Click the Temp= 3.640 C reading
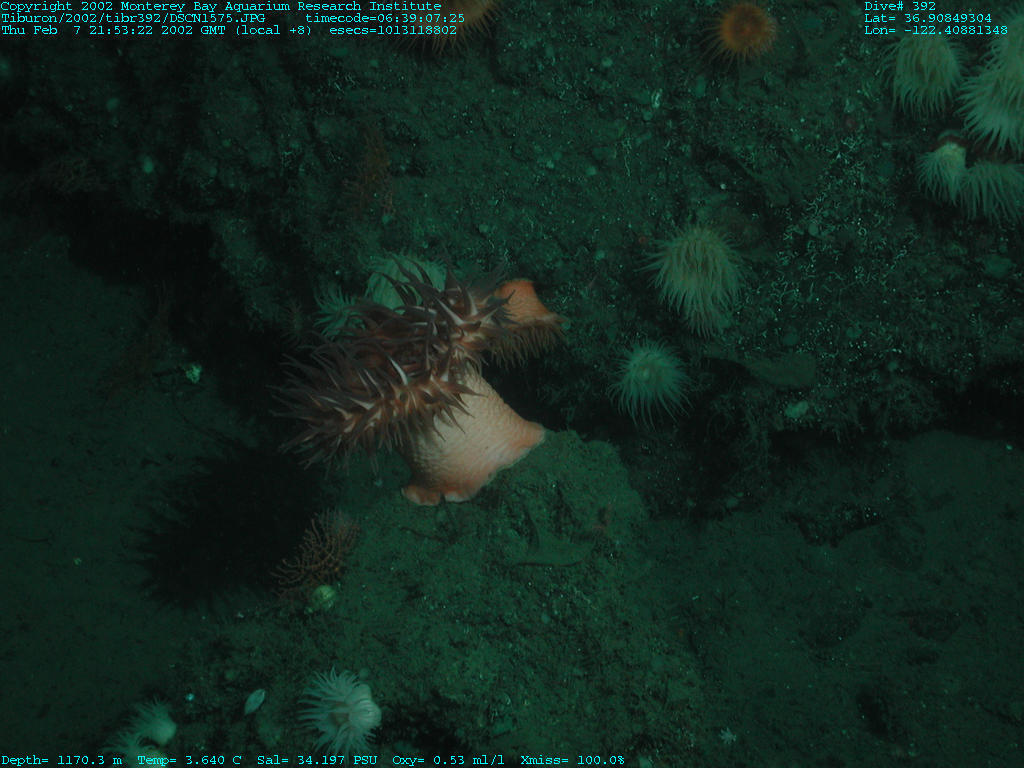 (189, 760)
